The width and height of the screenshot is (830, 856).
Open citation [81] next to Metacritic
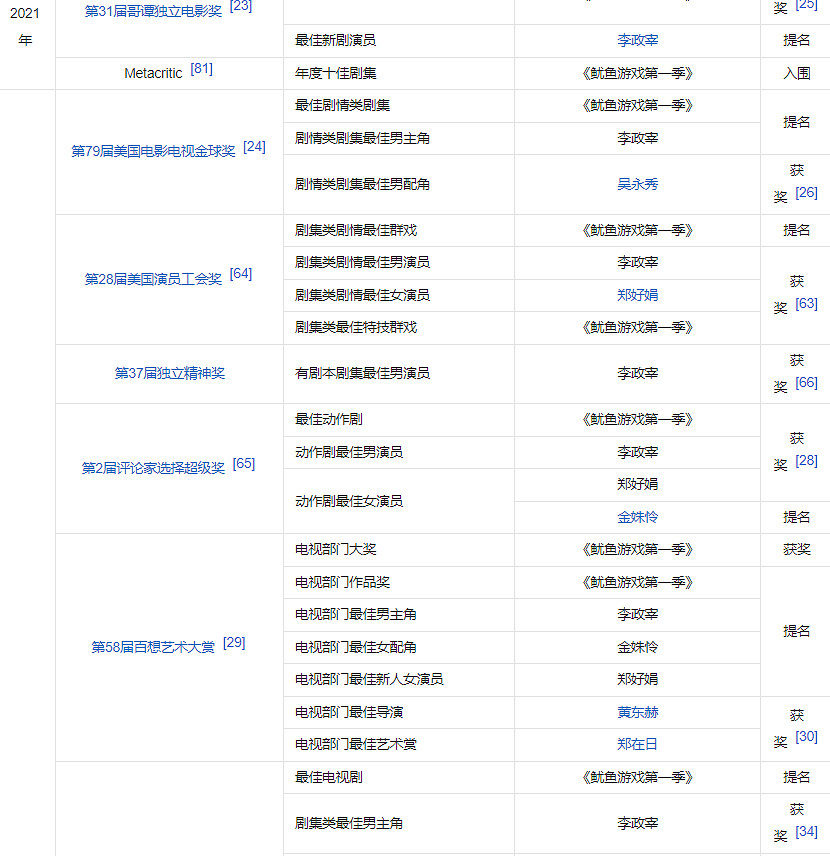click(x=202, y=68)
